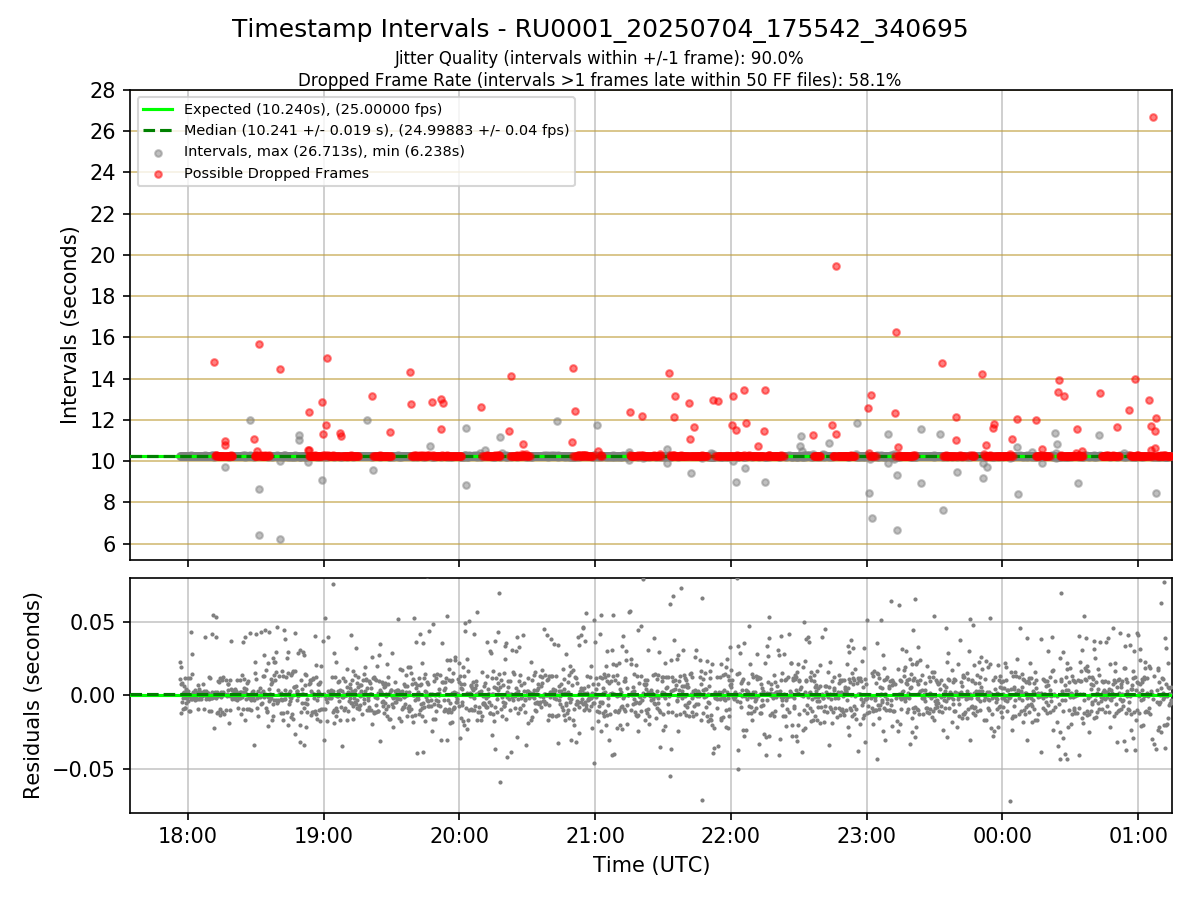Click the Time (UTC) x-axis label
This screenshot has width=1200, height=900.
[x=651, y=865]
